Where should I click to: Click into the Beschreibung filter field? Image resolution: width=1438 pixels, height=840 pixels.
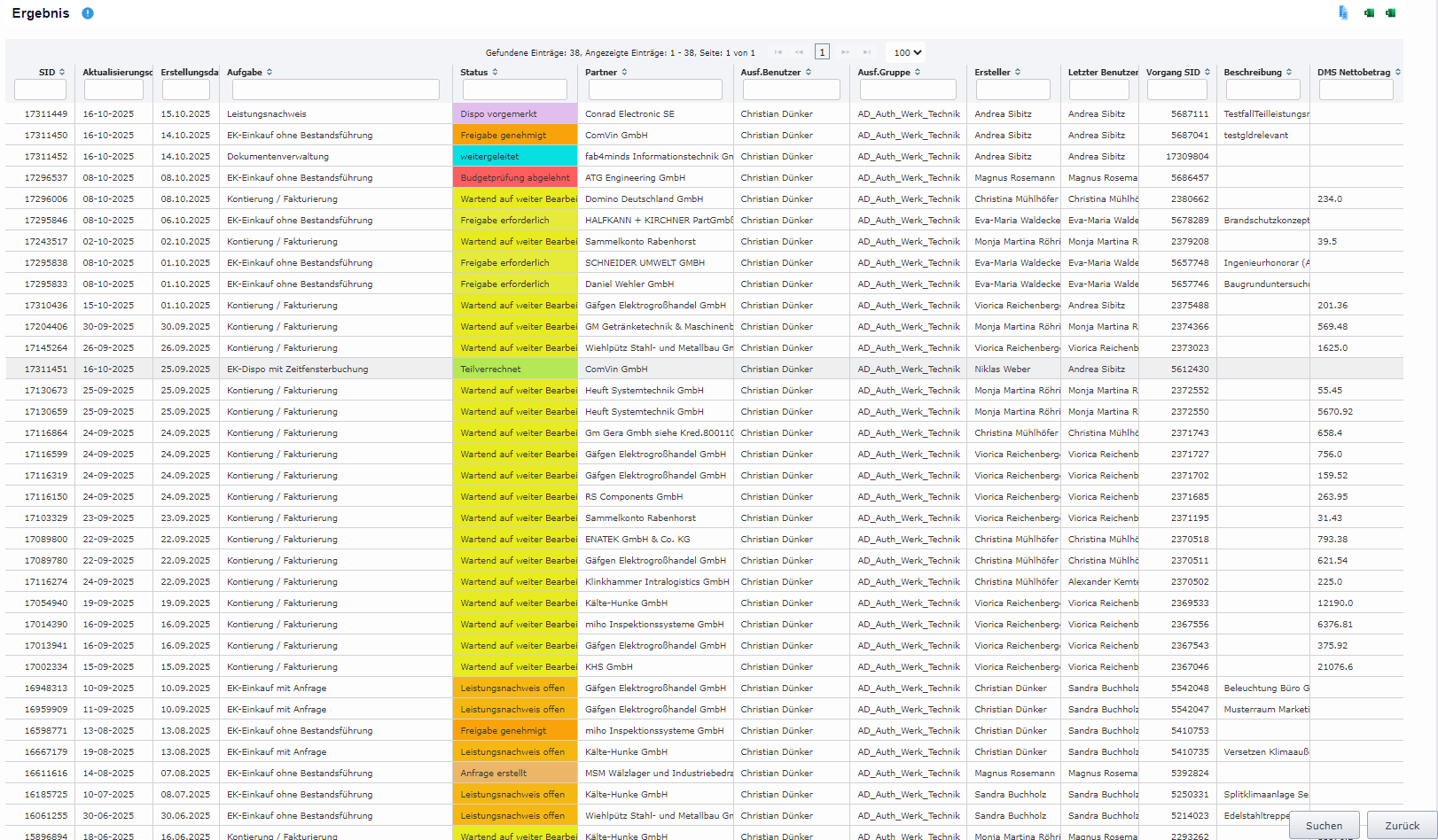pyautogui.click(x=1262, y=89)
